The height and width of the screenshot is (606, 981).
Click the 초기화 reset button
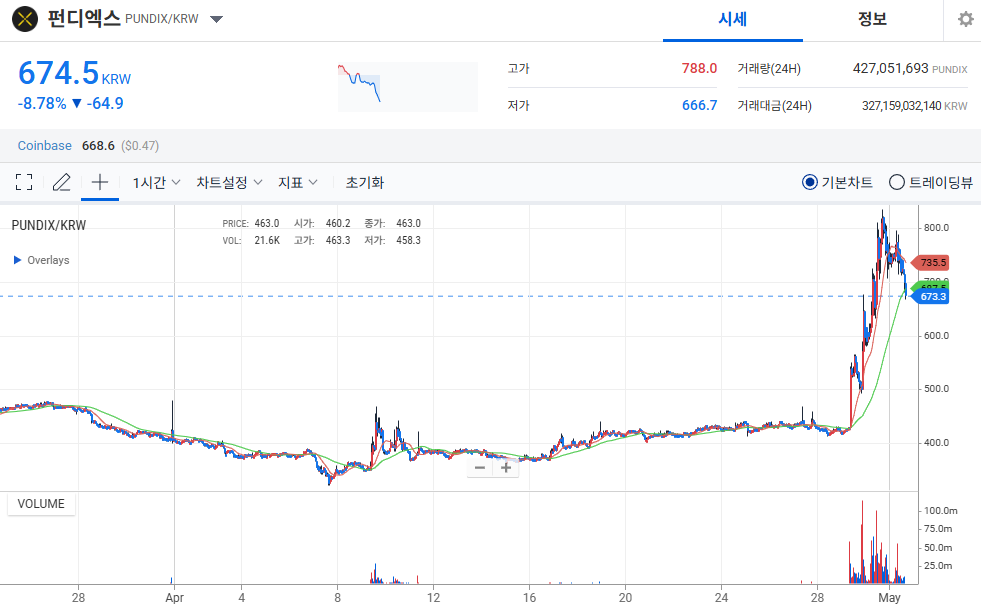point(365,183)
